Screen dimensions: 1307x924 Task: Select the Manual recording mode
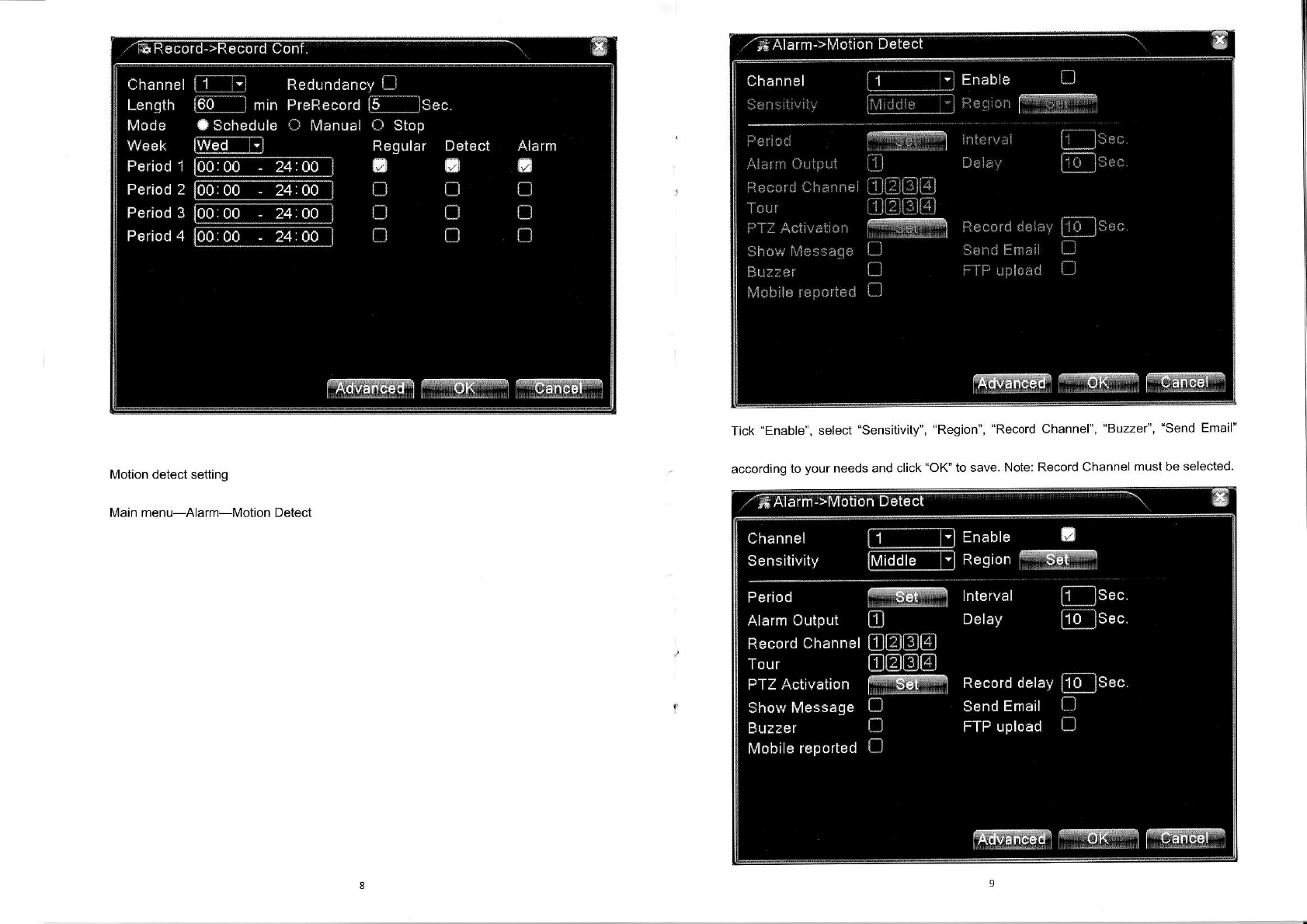point(294,125)
